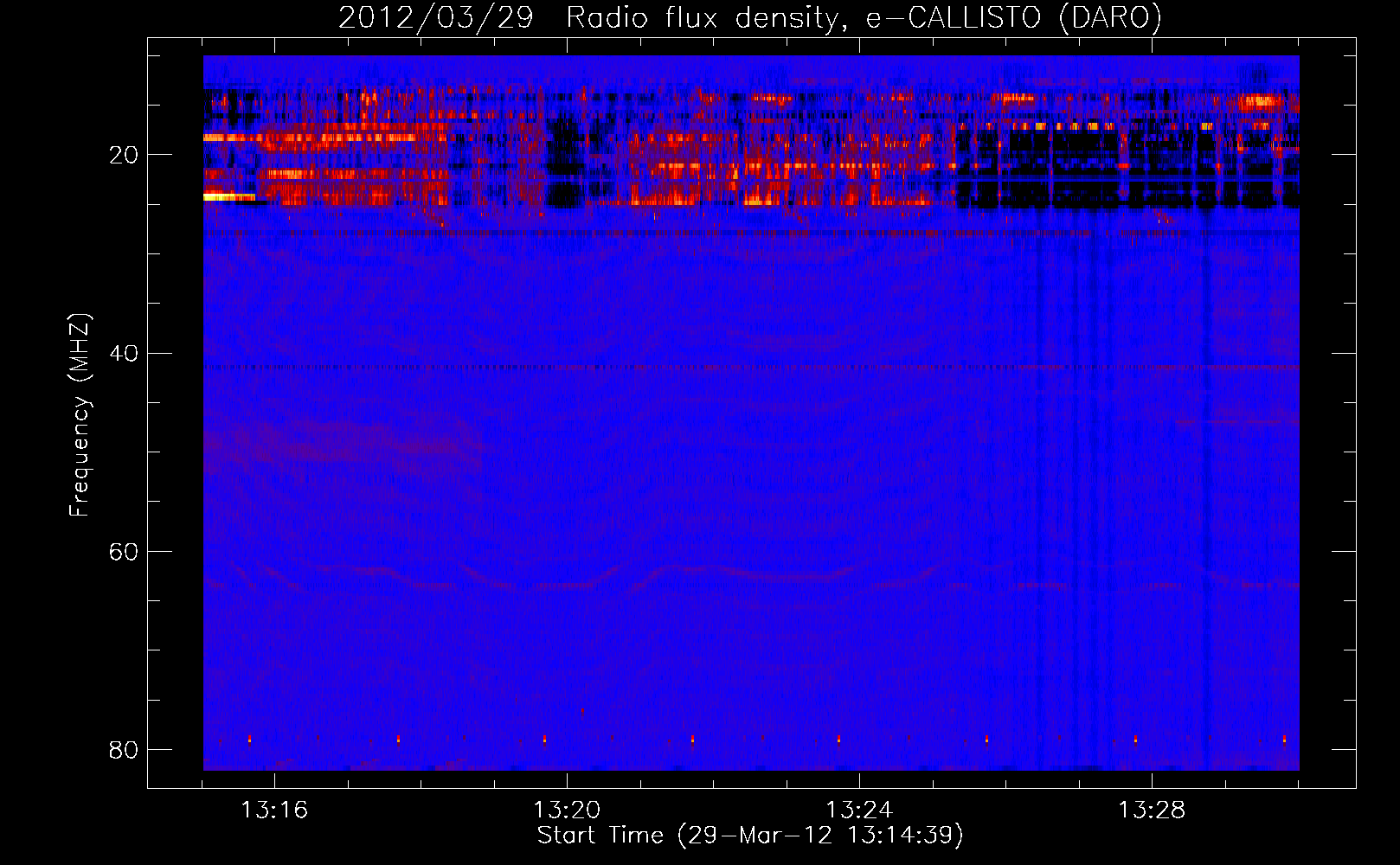Image resolution: width=1400 pixels, height=865 pixels.
Task: Click the plot title "2012/03/29 Radio flux density, e-CALLISTO (DARO)"
Action: click(x=749, y=17)
